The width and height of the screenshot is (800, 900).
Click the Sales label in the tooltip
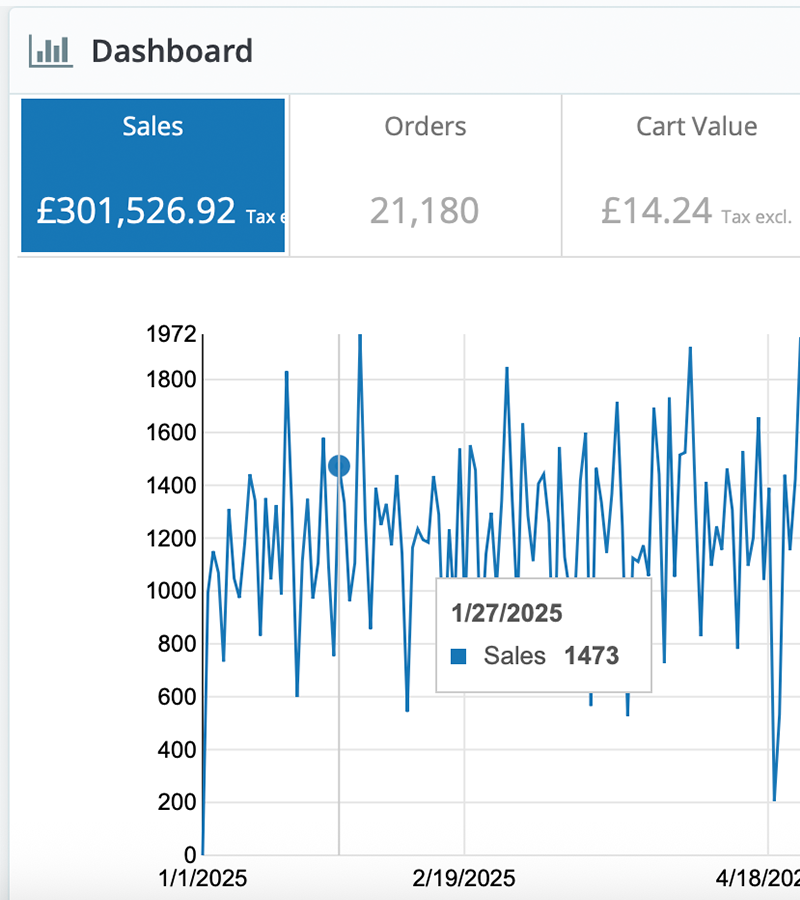[x=515, y=656]
